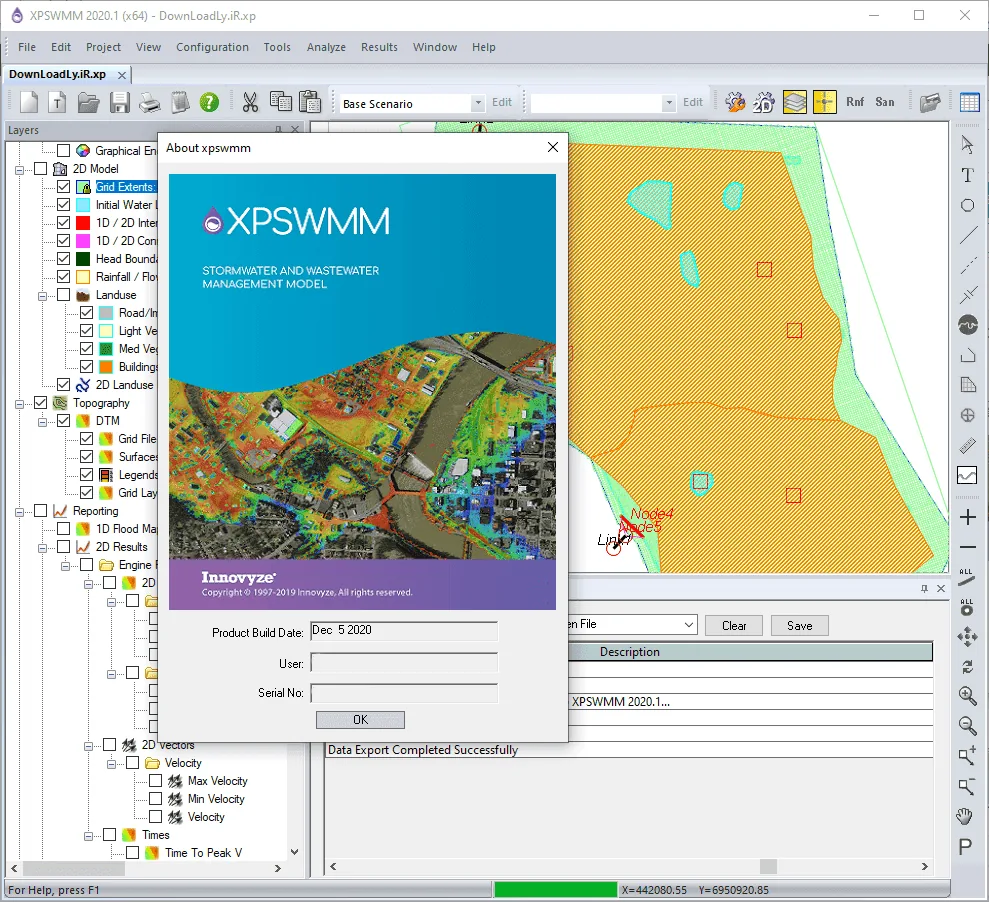Open the Analyze menu

coord(326,47)
